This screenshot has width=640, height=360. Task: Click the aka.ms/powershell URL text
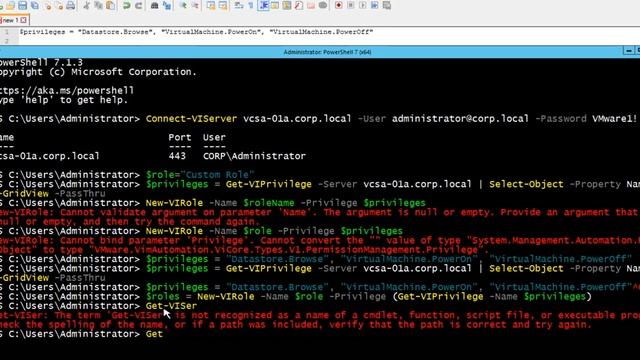click(x=67, y=90)
